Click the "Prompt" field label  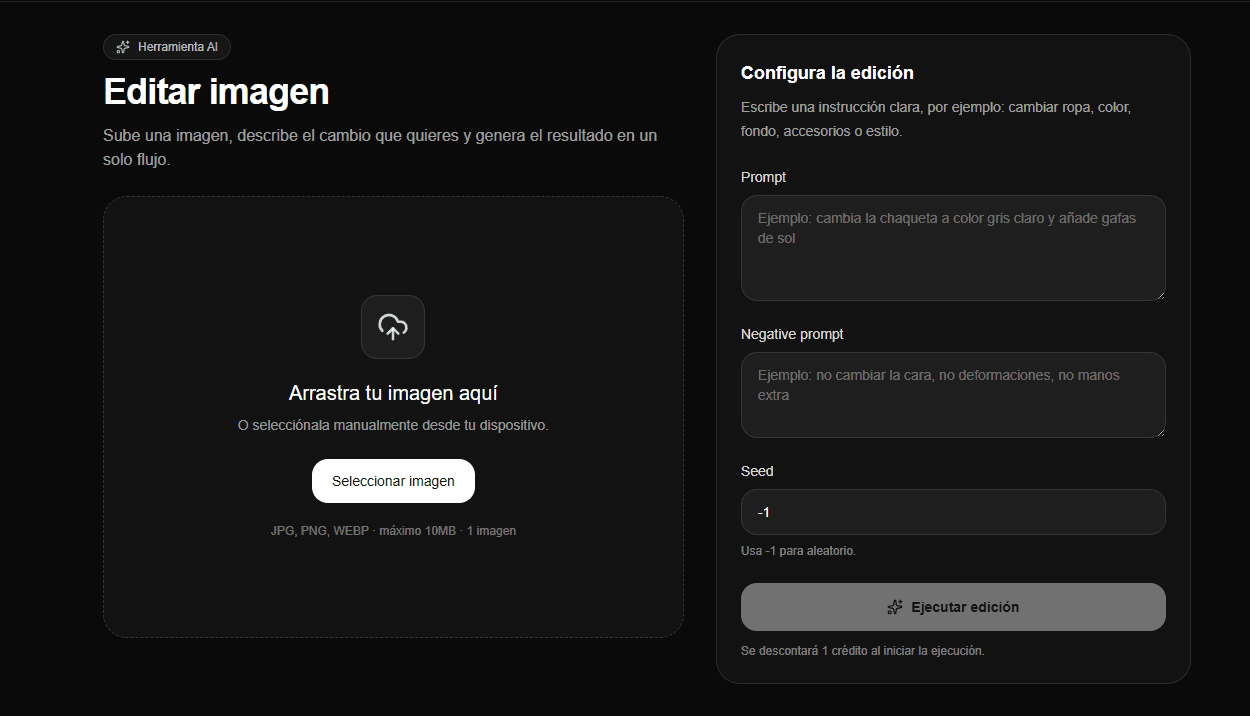763,177
